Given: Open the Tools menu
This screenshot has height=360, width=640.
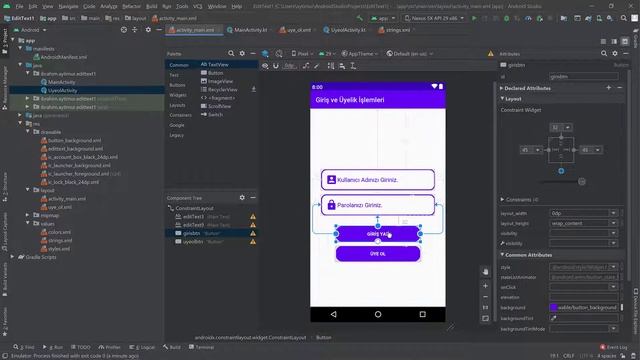Looking at the screenshot, I should pyautogui.click(x=182, y=7).
